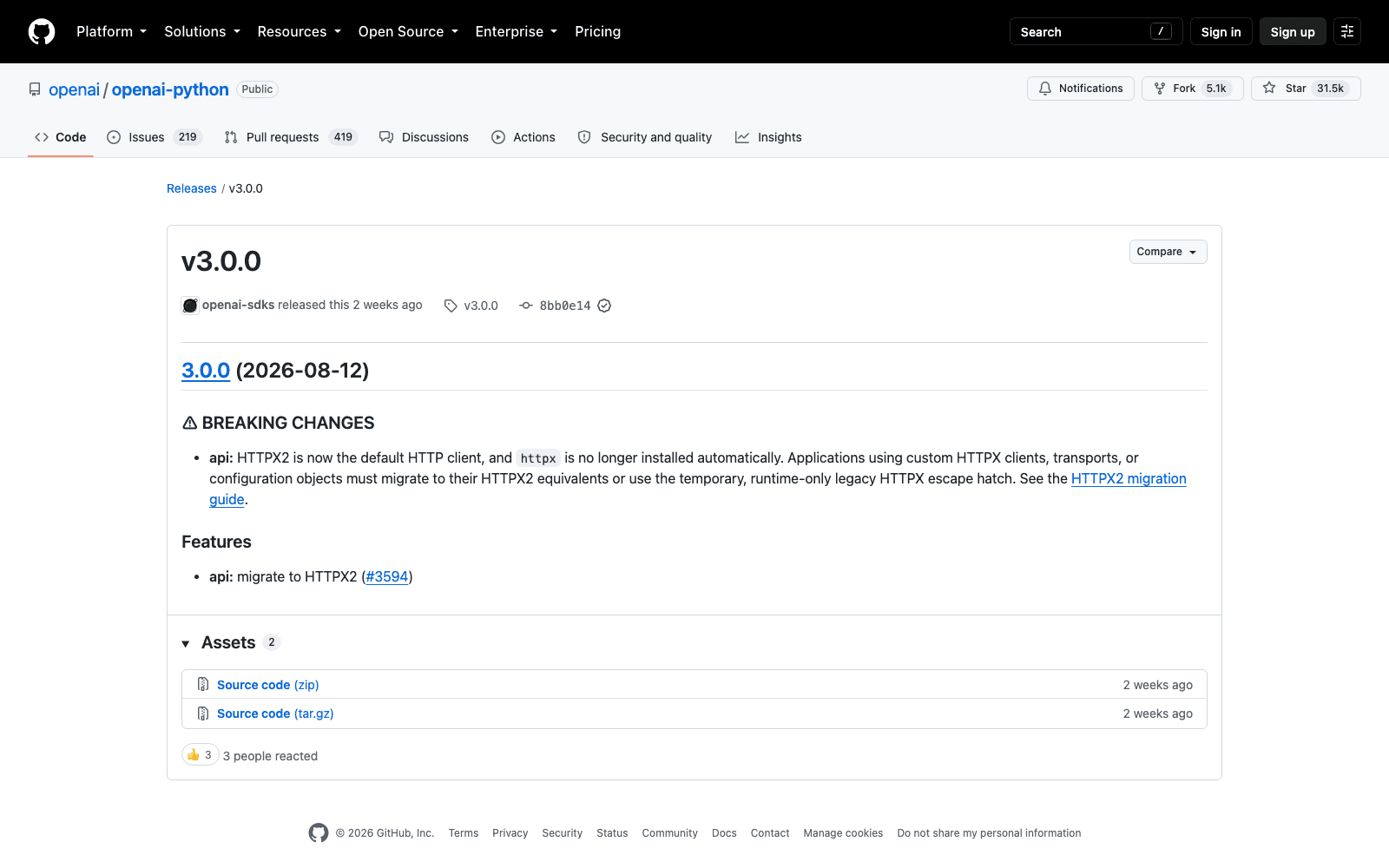Switch to the Pull requests tab

coord(291,137)
